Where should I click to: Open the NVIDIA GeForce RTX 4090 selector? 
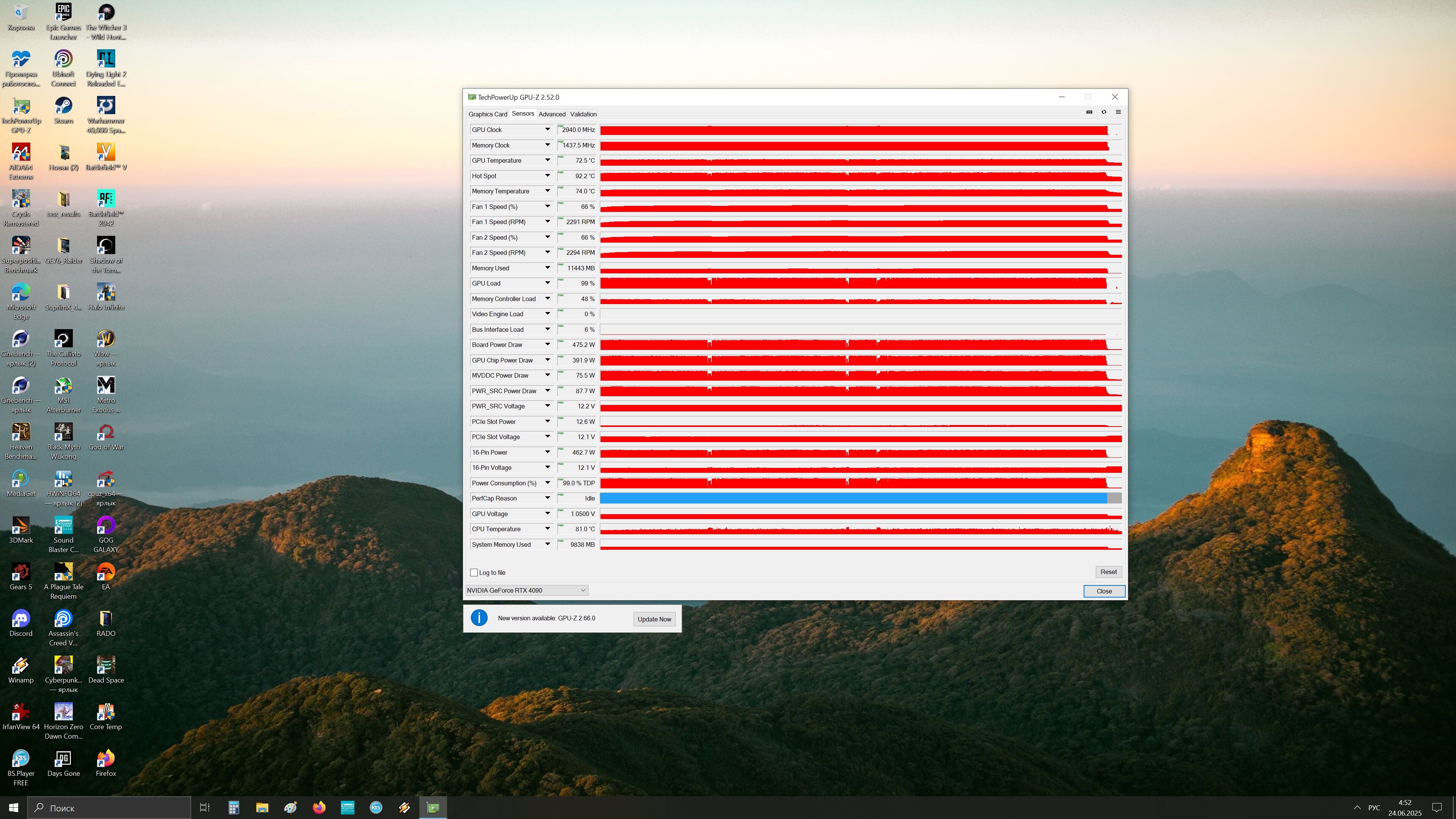pyautogui.click(x=527, y=590)
